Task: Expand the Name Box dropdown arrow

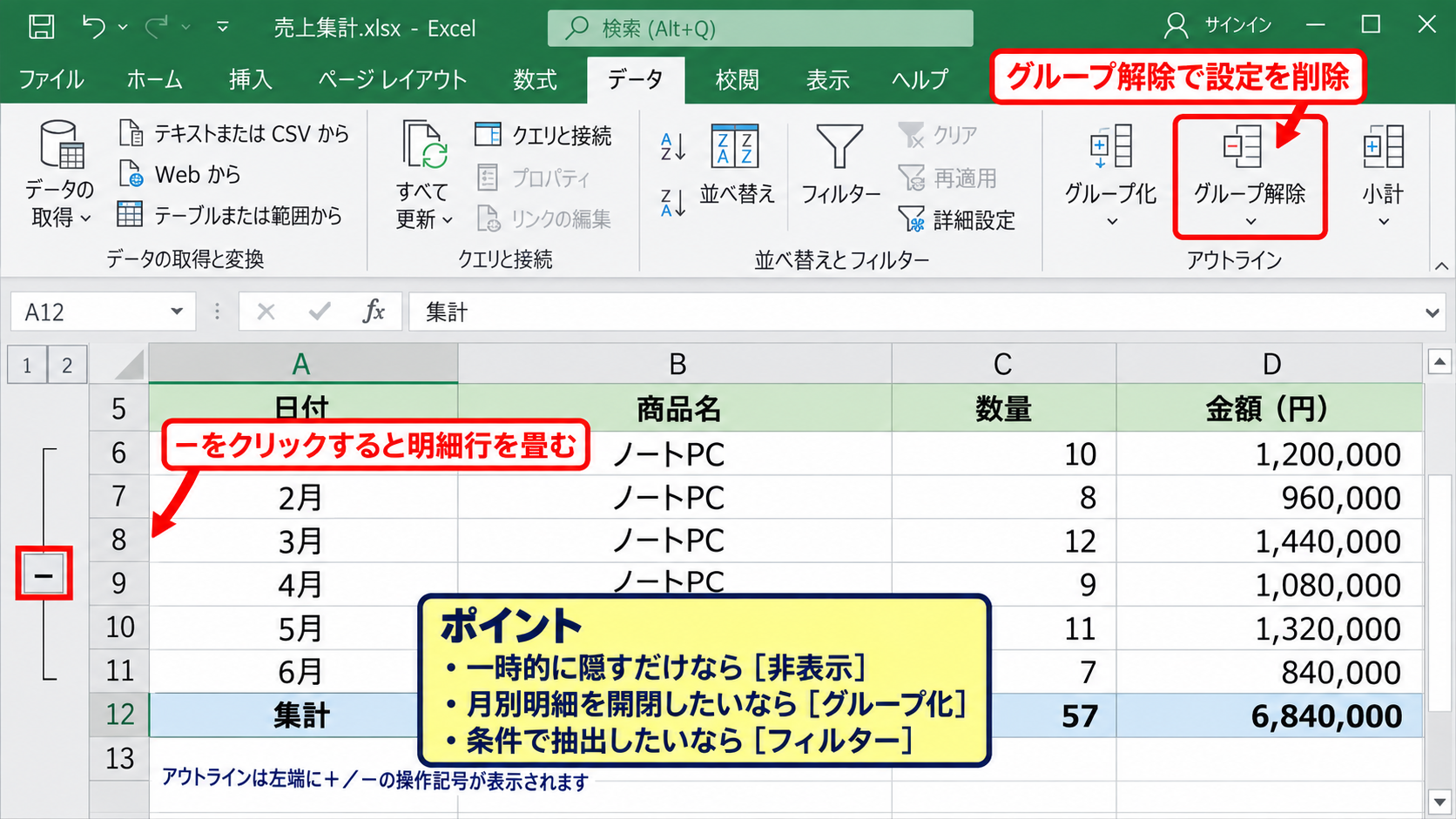Action: (177, 312)
